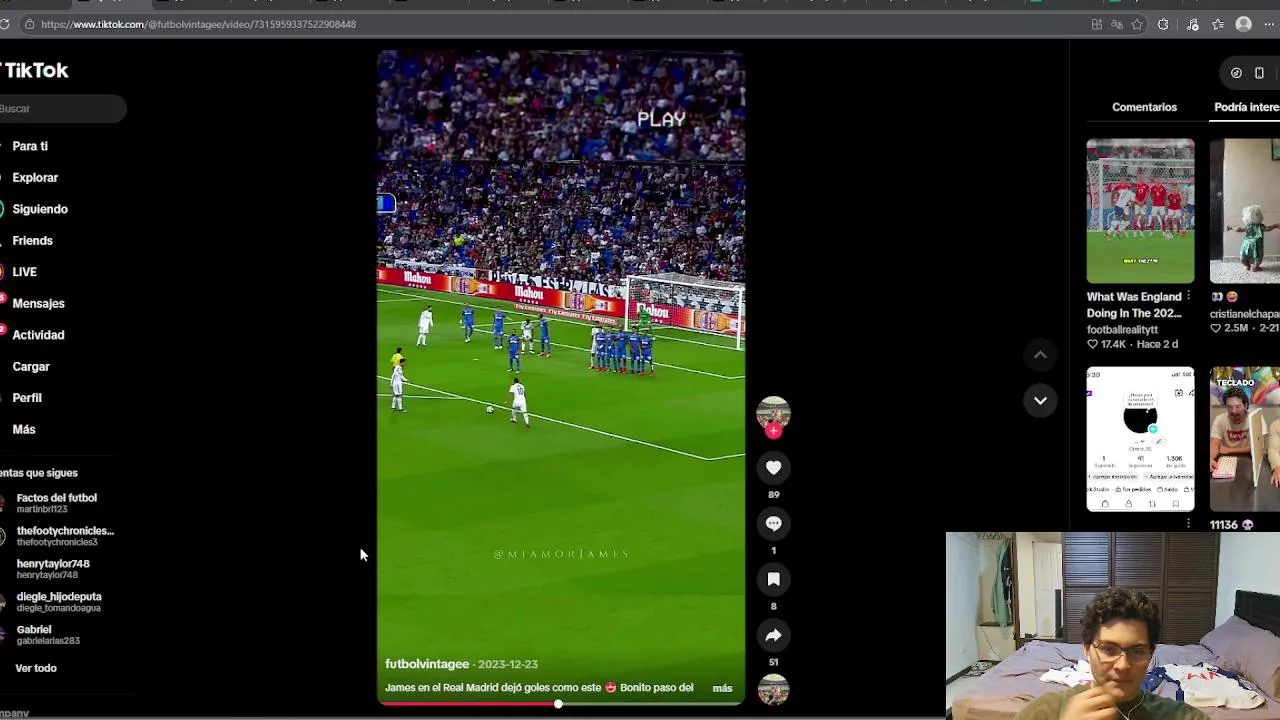Open the futbolvintagee creator name
The image size is (1280, 720).
pos(427,664)
